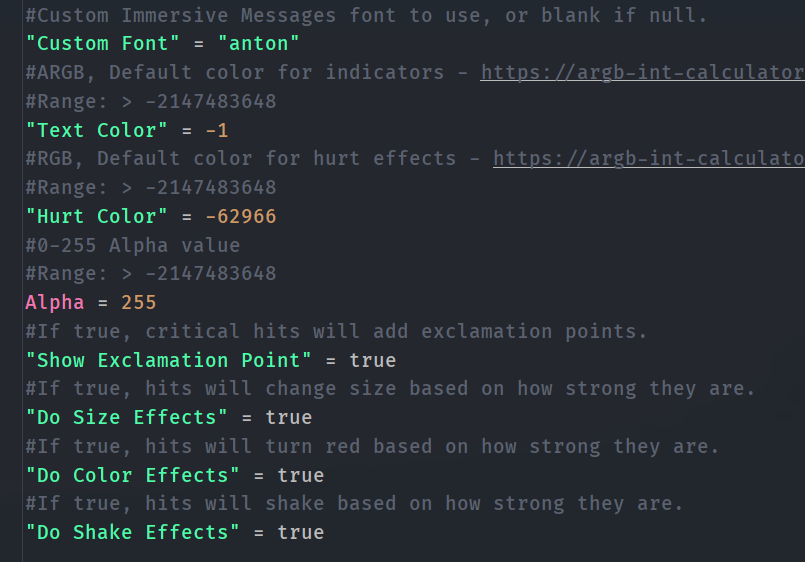Click the true value for Show Exclamation Point

(373, 360)
